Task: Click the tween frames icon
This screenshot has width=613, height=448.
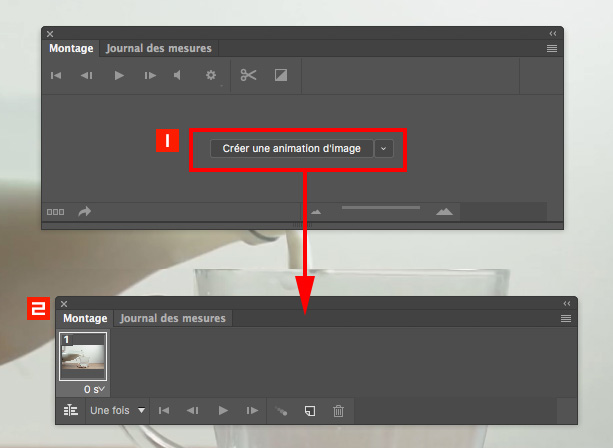Action: pos(281,411)
